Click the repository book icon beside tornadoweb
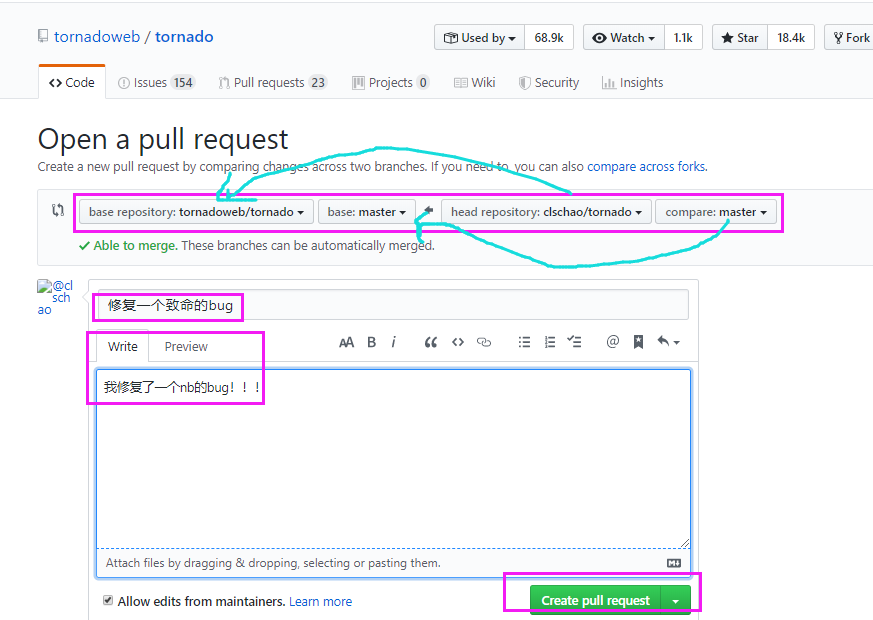 tap(43, 36)
